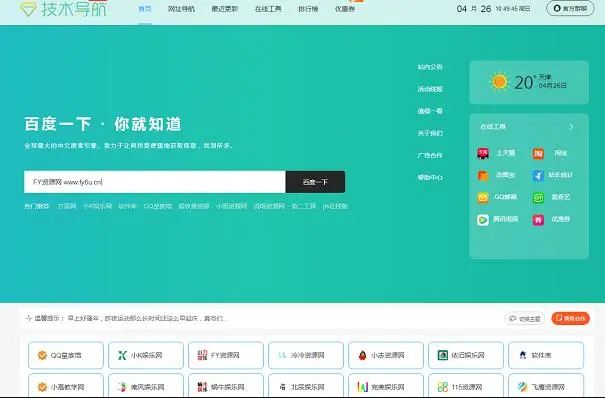Click the 小K娱乐网 quick link under search
605x398 pixels.
tap(97, 206)
